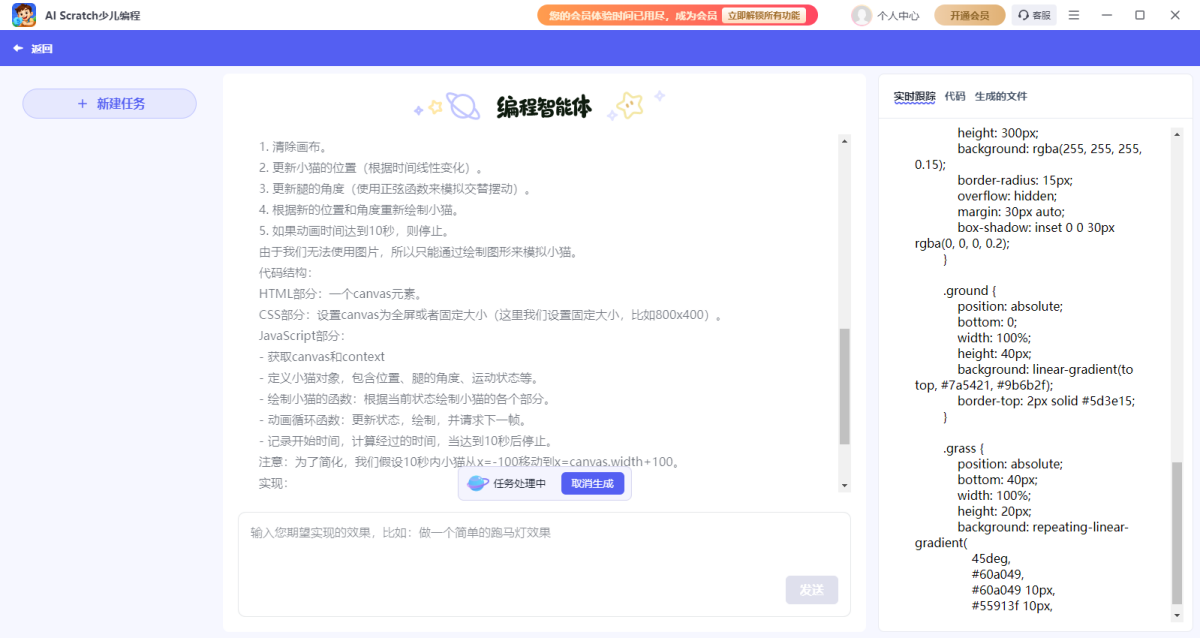Click the 任务处理中 status planet icon
Image resolution: width=1200 pixels, height=638 pixels.
point(478,484)
